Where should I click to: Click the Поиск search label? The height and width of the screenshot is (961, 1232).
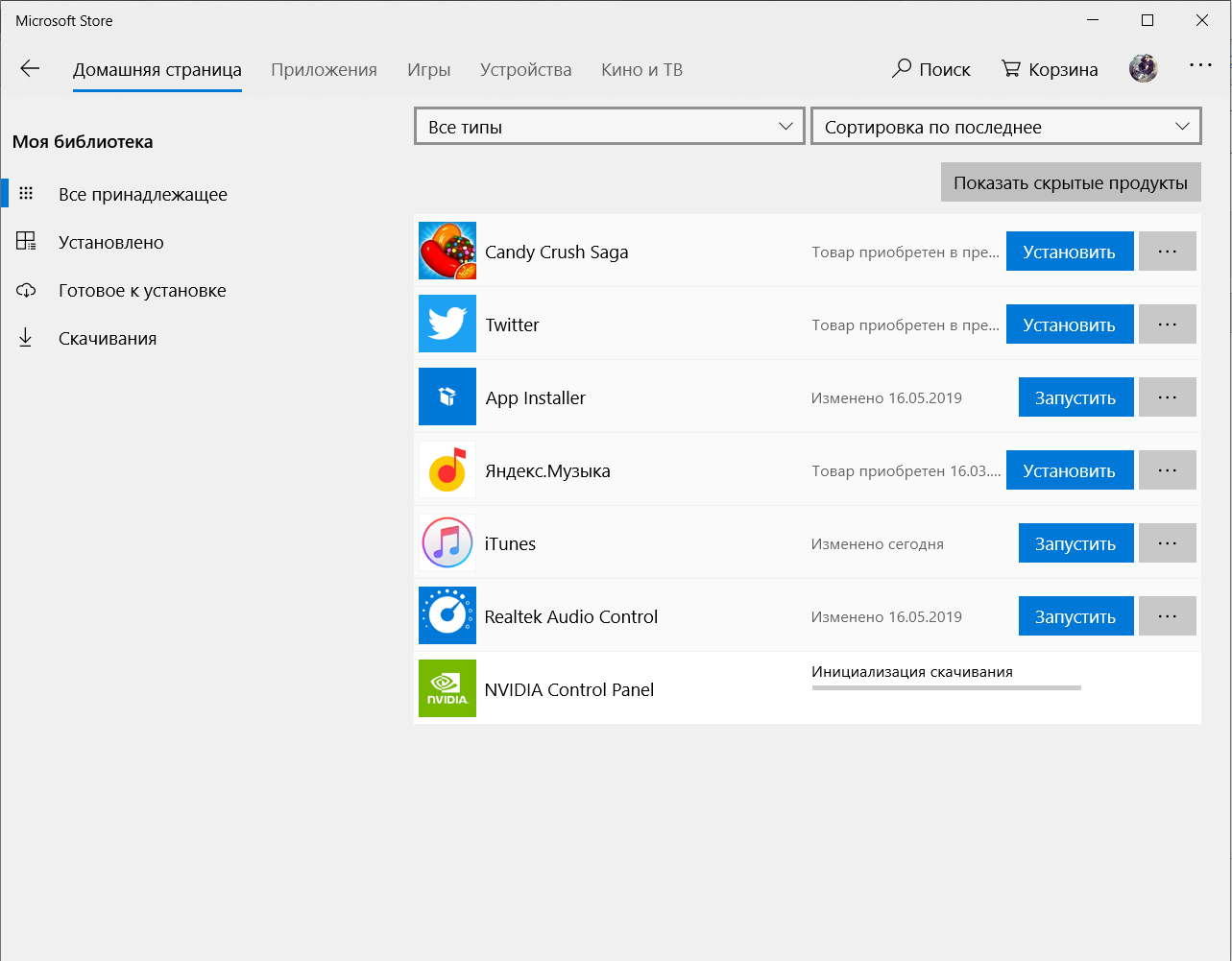tap(945, 69)
